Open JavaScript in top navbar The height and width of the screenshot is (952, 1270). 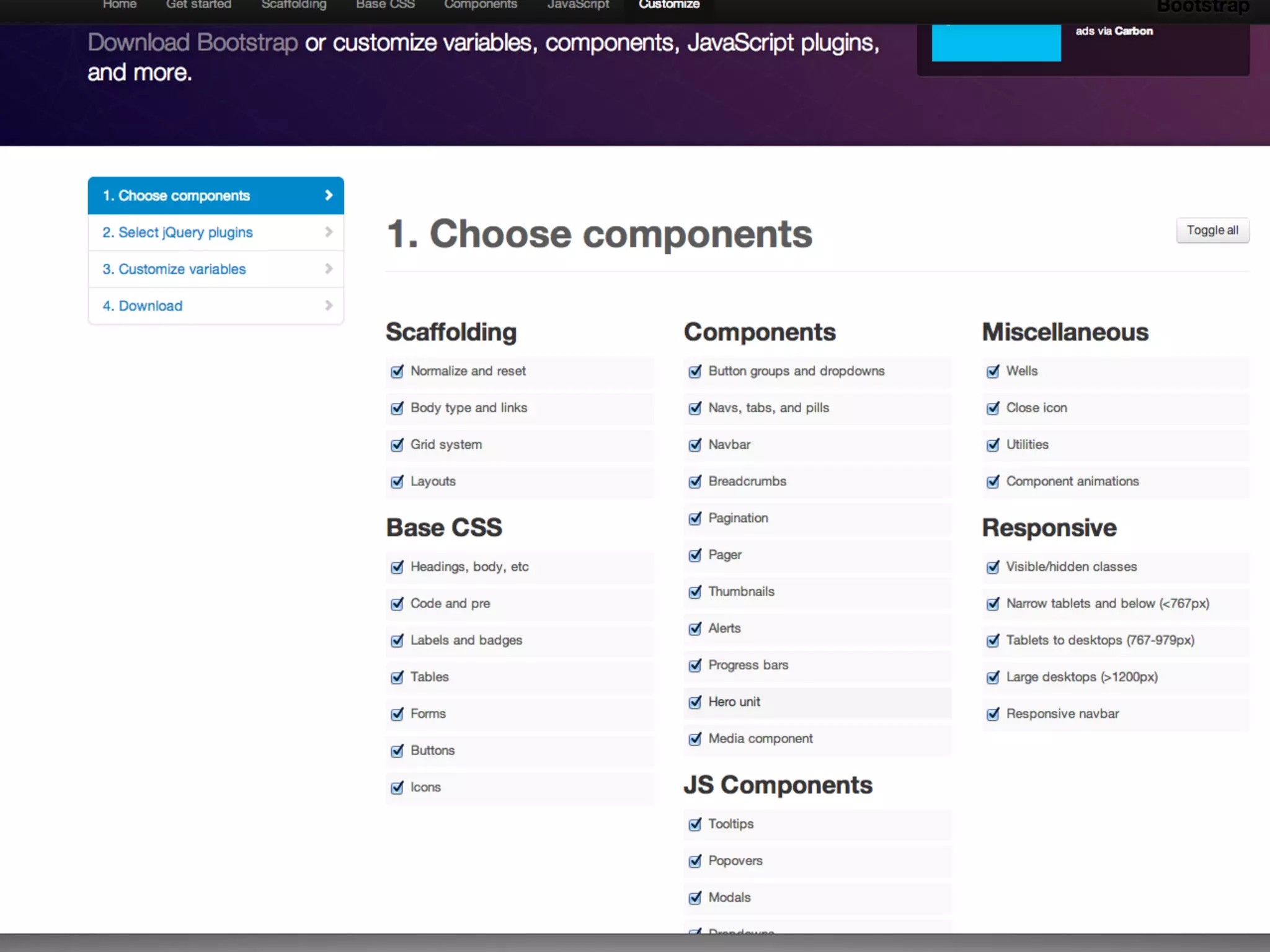coord(578,5)
